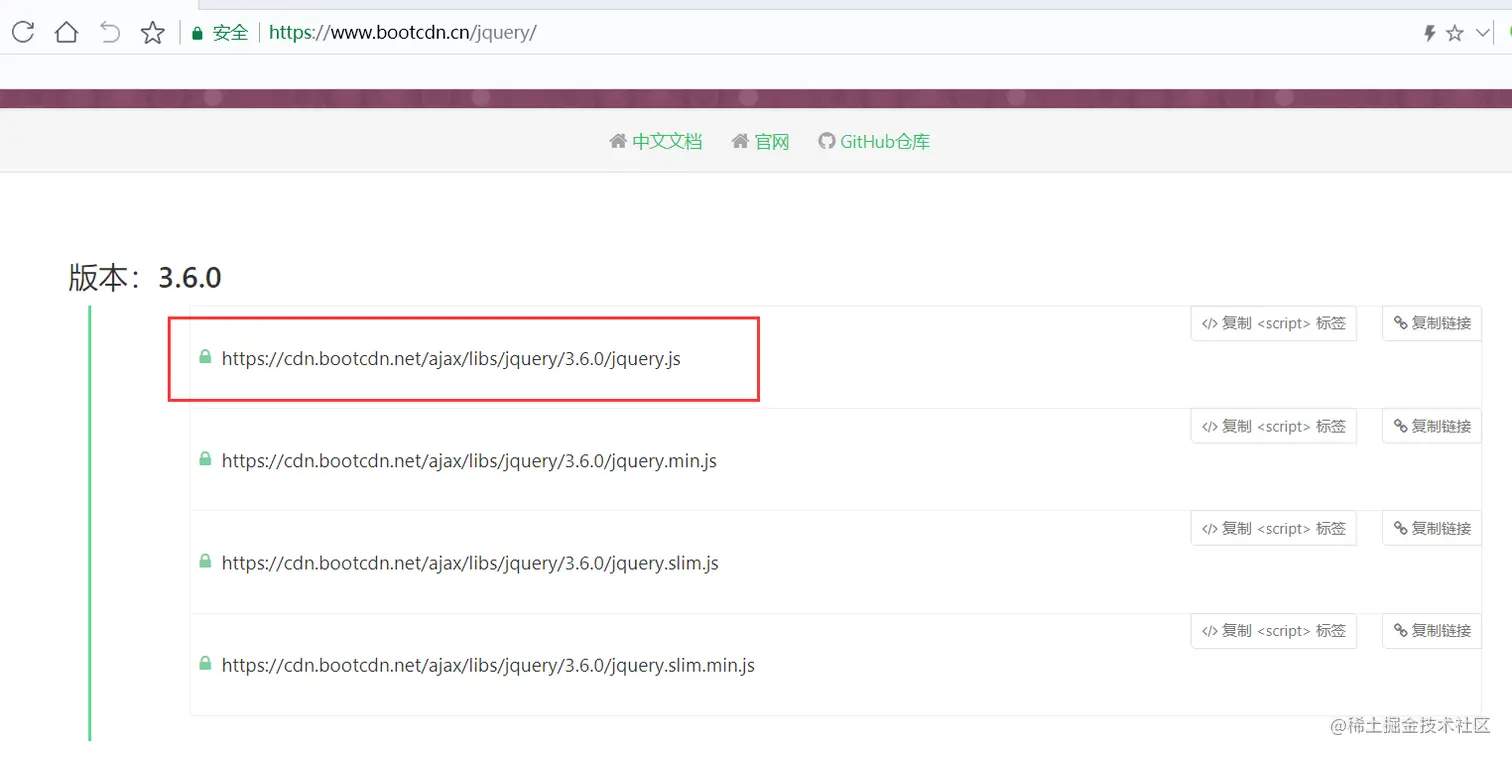Viewport: 1512px width, 757px height.
Task: Click star icon at address bar right
Action: click(x=1455, y=33)
